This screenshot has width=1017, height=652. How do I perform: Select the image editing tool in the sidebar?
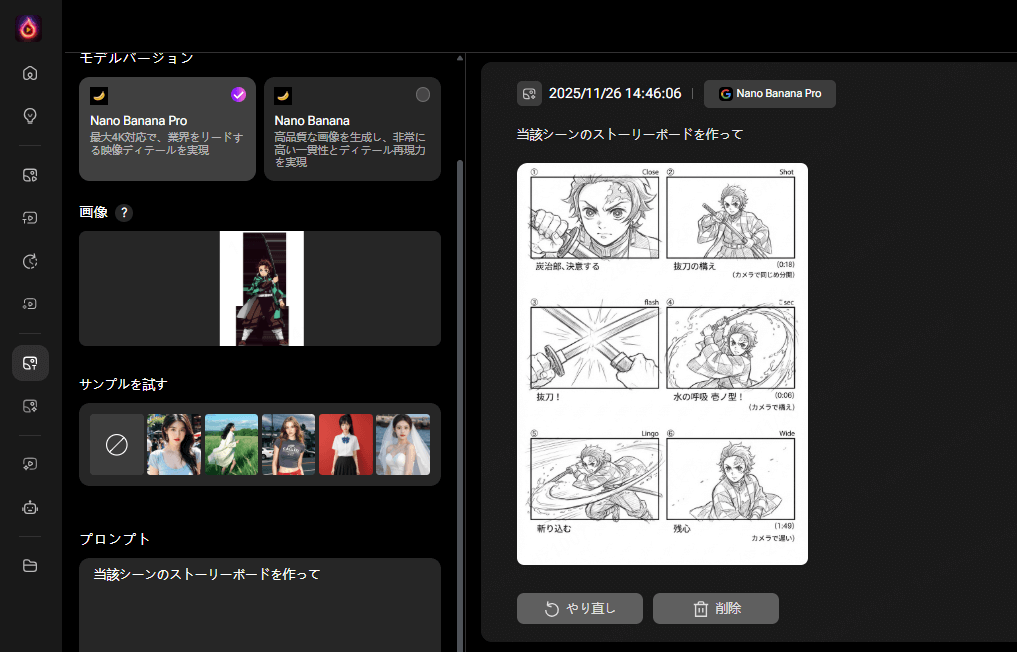(x=30, y=174)
